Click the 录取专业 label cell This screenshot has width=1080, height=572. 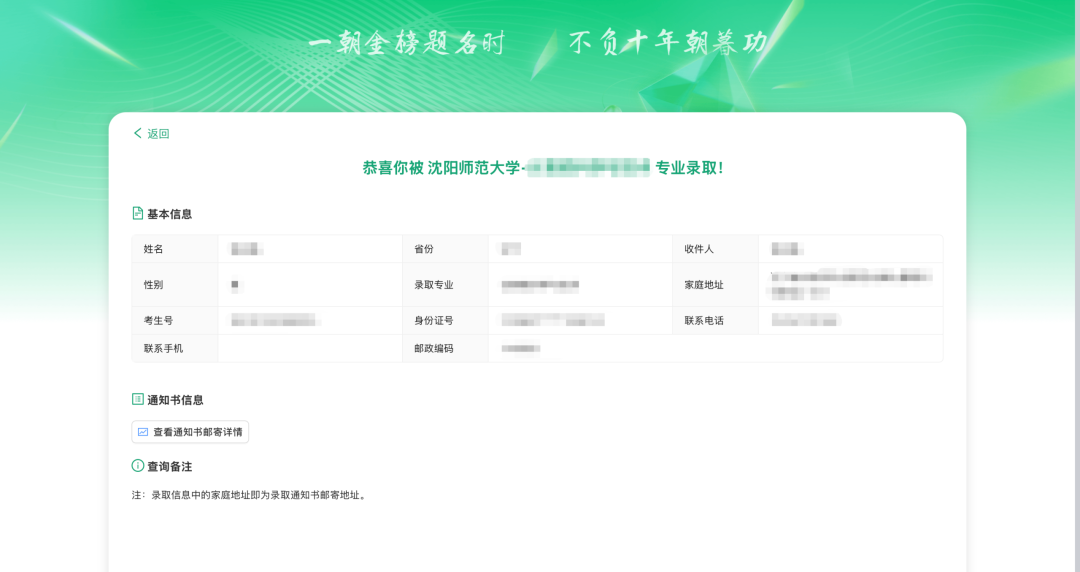point(446,285)
